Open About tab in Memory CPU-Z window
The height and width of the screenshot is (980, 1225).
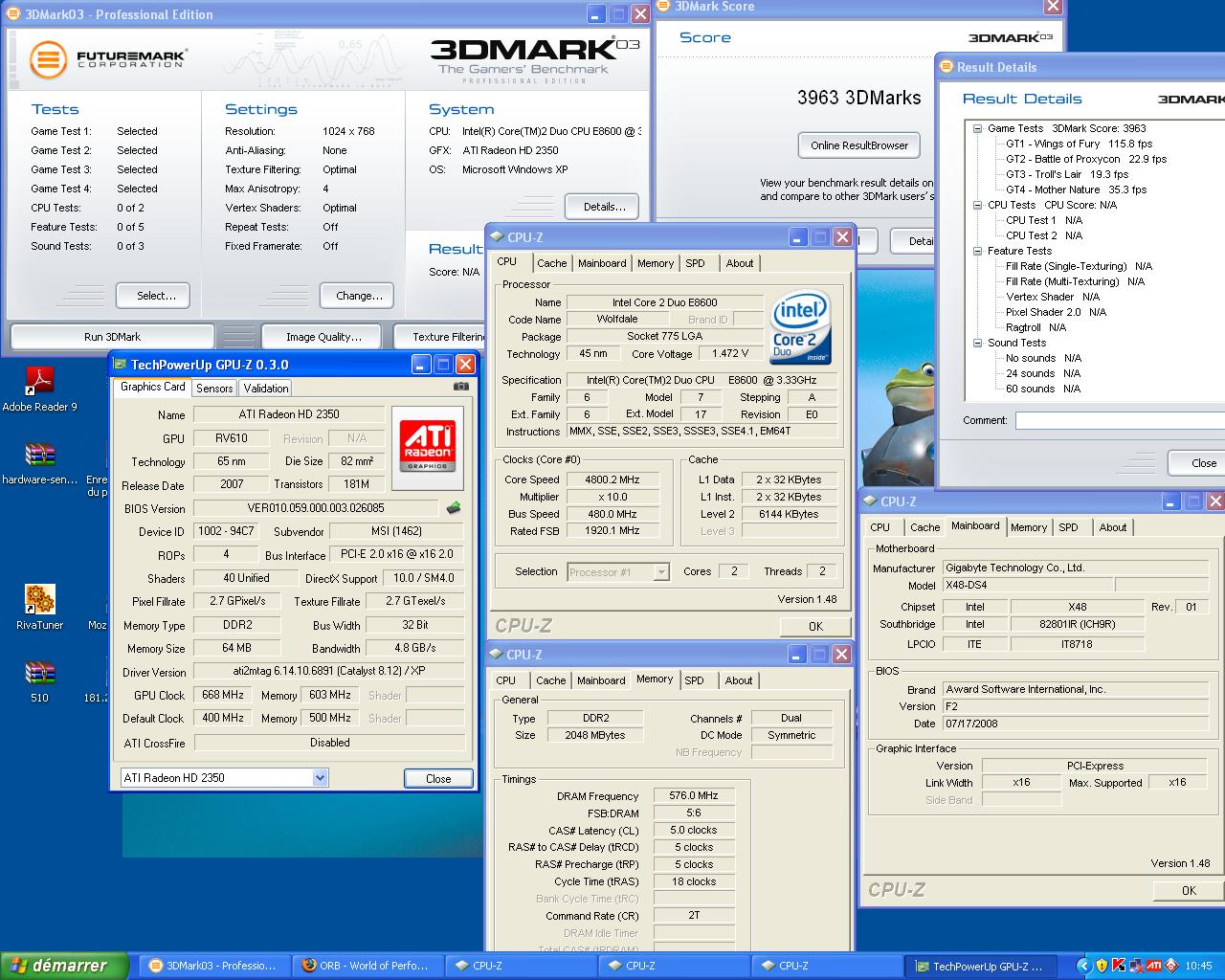(739, 680)
